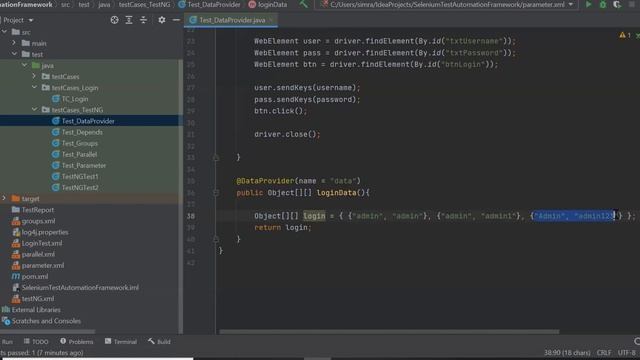
Task: Run with coverage icon
Action: pyautogui.click(x=617, y=4)
